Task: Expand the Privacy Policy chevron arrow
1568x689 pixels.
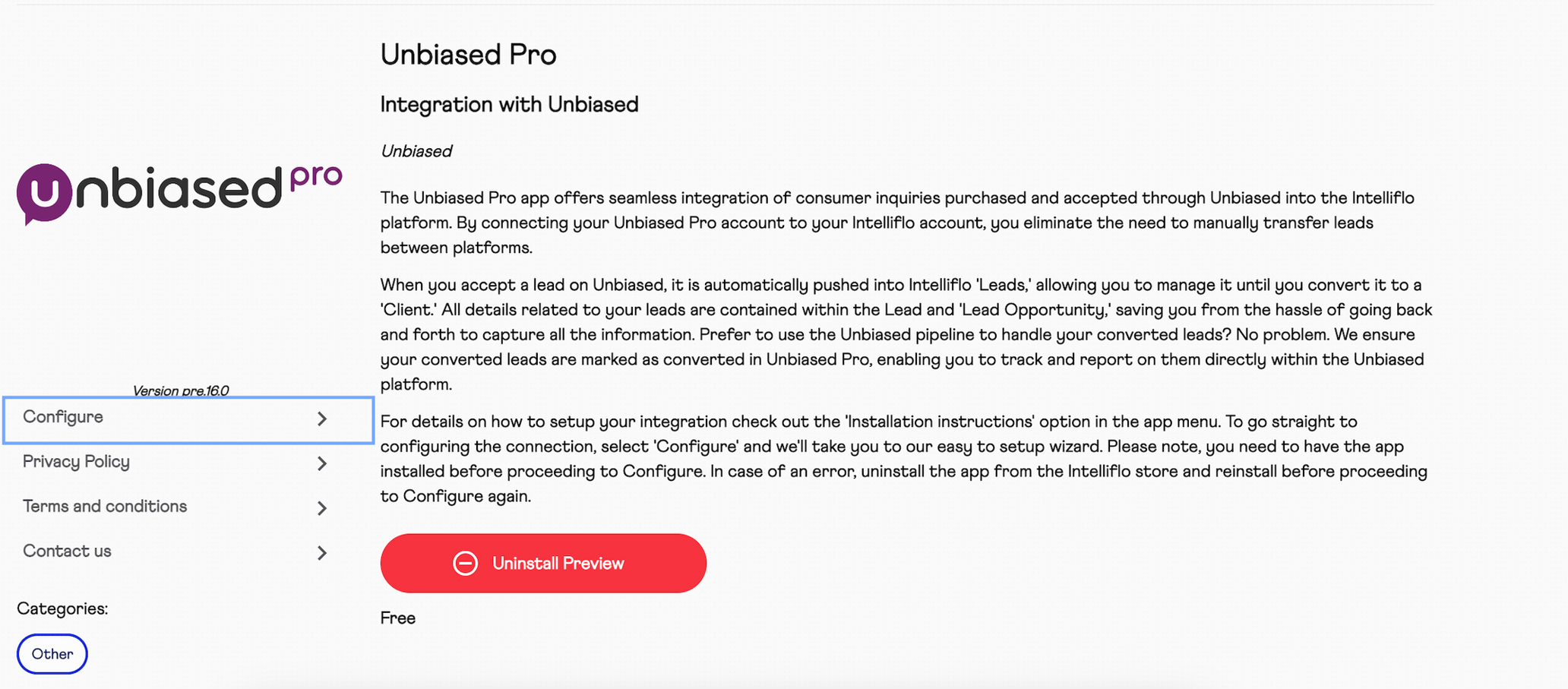Action: (322, 463)
